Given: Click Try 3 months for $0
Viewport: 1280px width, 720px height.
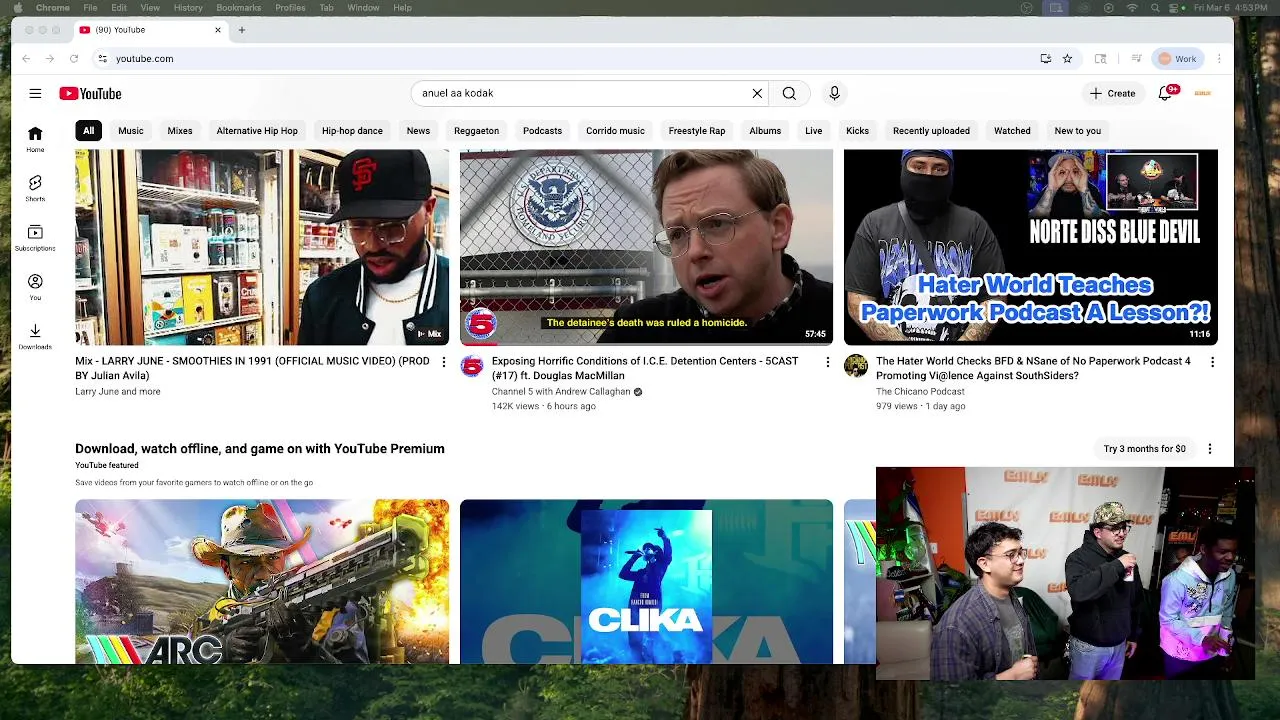Looking at the screenshot, I should [x=1144, y=449].
